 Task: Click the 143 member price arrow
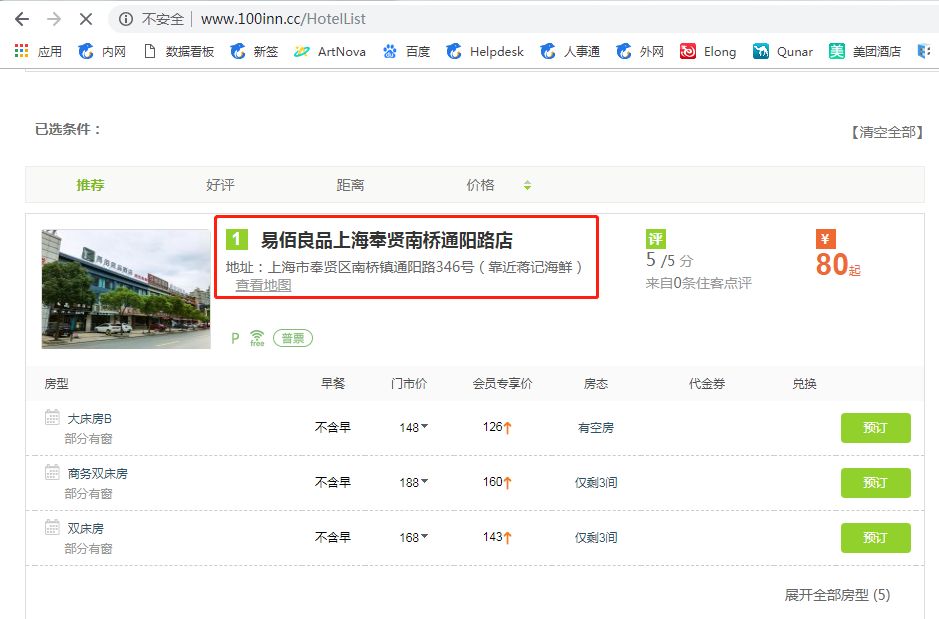(x=508, y=538)
